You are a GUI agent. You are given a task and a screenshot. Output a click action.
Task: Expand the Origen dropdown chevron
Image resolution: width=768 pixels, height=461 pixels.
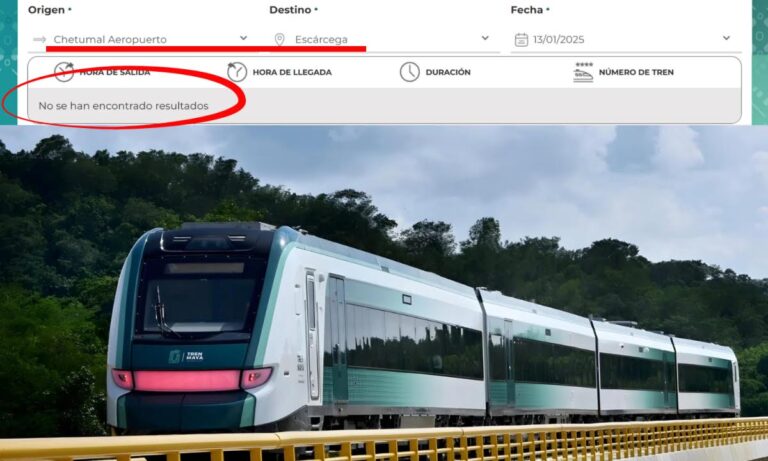[x=243, y=38]
